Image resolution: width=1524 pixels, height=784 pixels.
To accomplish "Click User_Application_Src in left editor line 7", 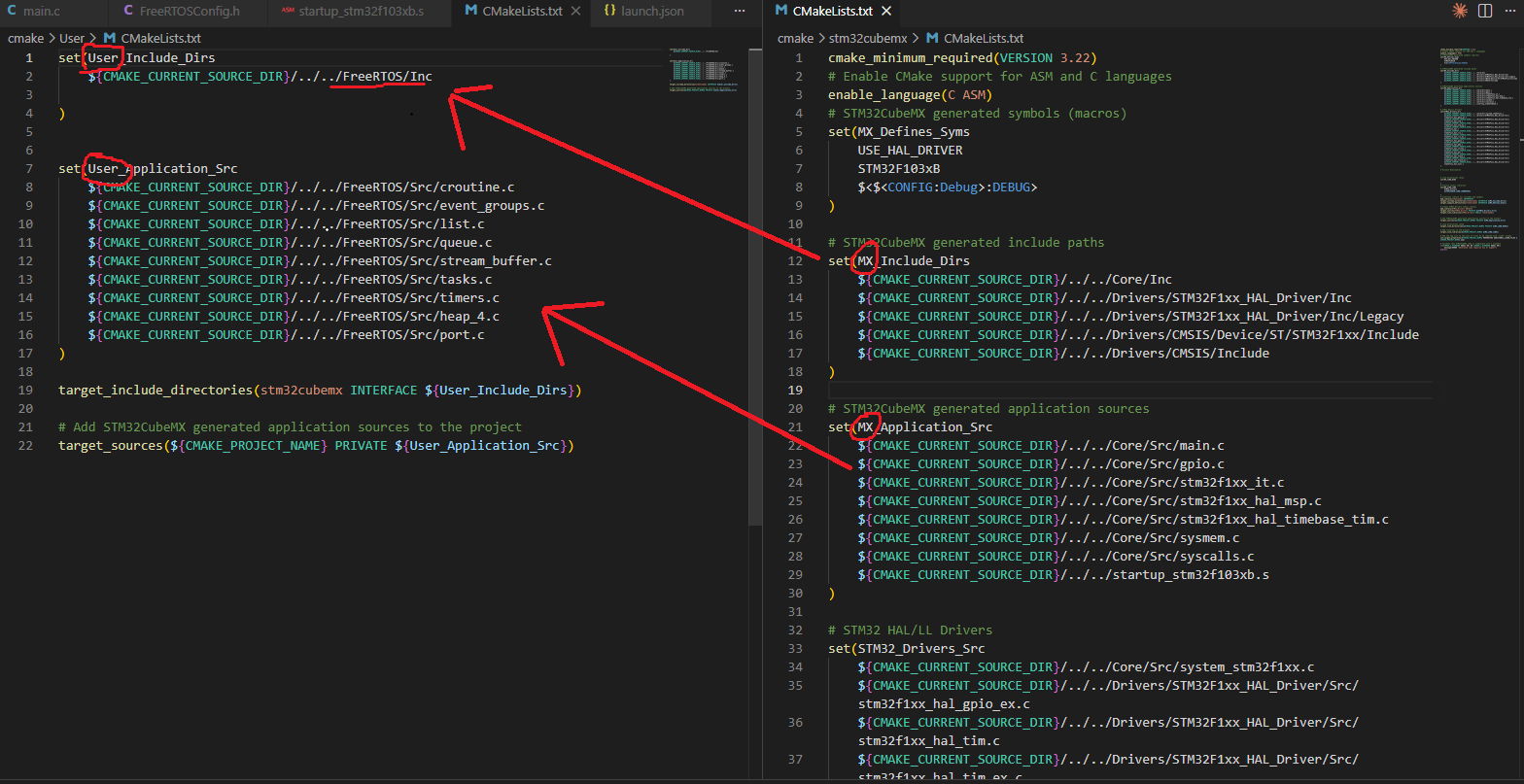I will [x=162, y=169].
